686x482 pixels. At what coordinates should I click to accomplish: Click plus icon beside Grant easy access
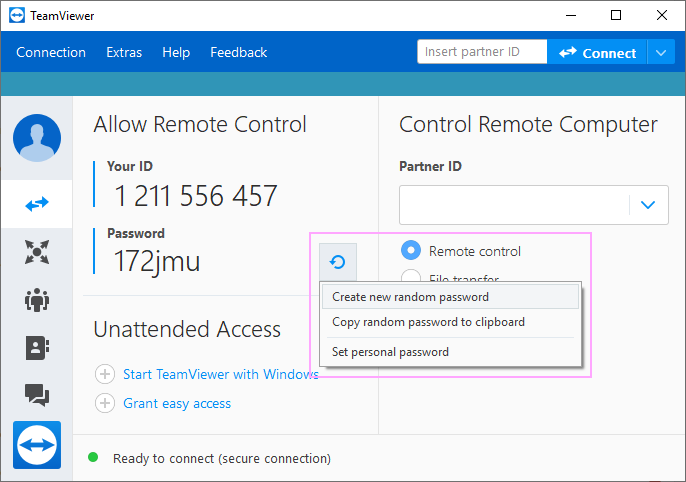pos(105,403)
